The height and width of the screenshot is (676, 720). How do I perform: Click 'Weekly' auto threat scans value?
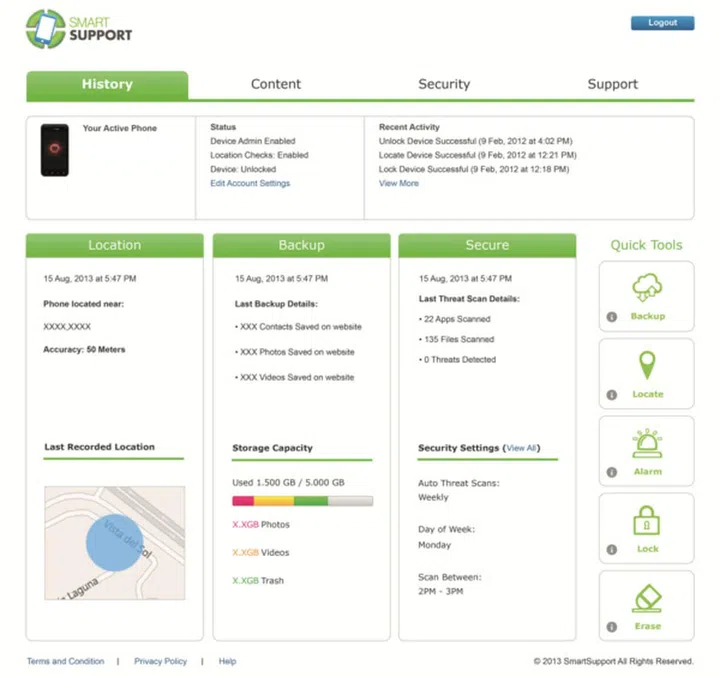[433, 497]
